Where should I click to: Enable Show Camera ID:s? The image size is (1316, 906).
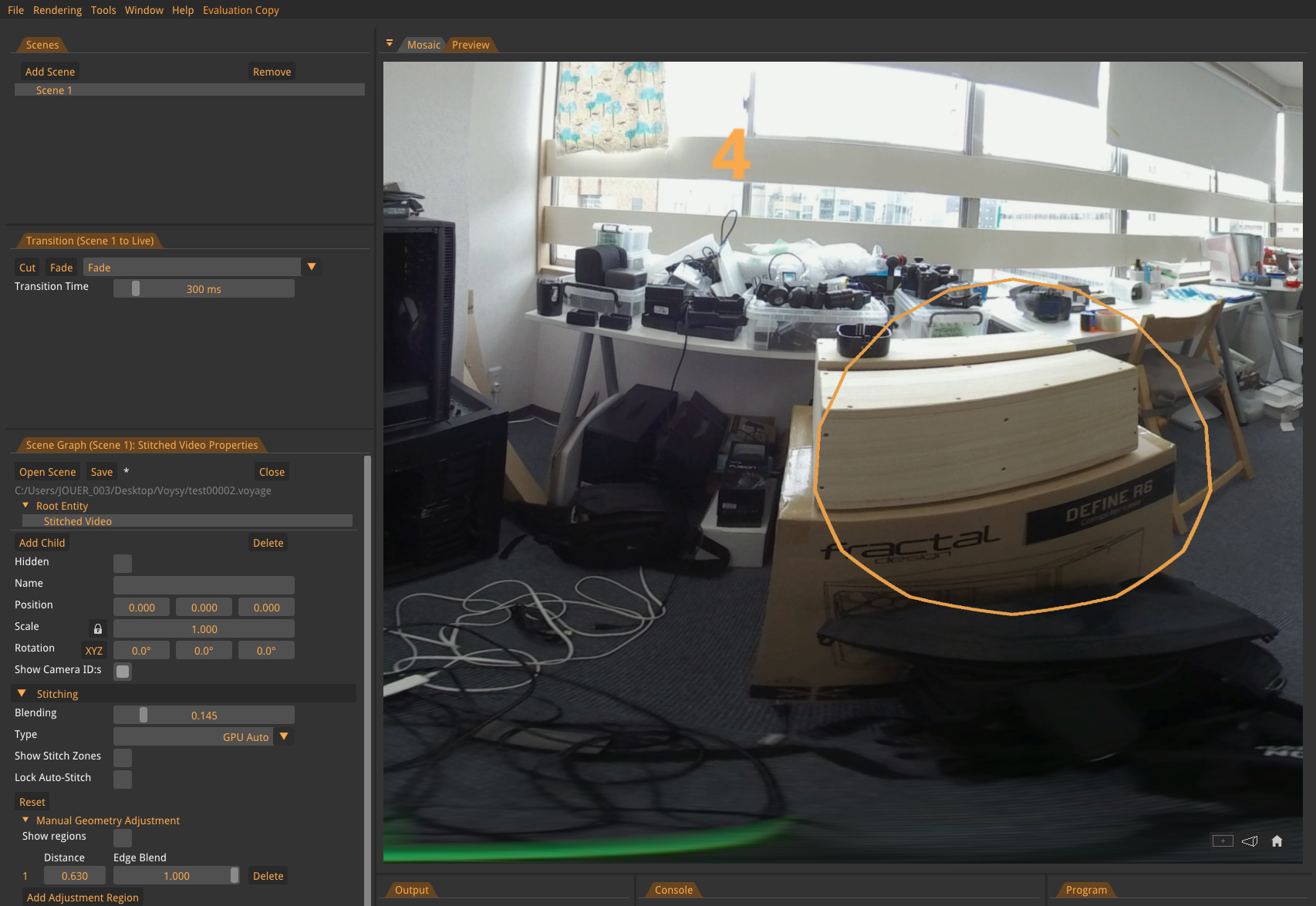(122, 671)
